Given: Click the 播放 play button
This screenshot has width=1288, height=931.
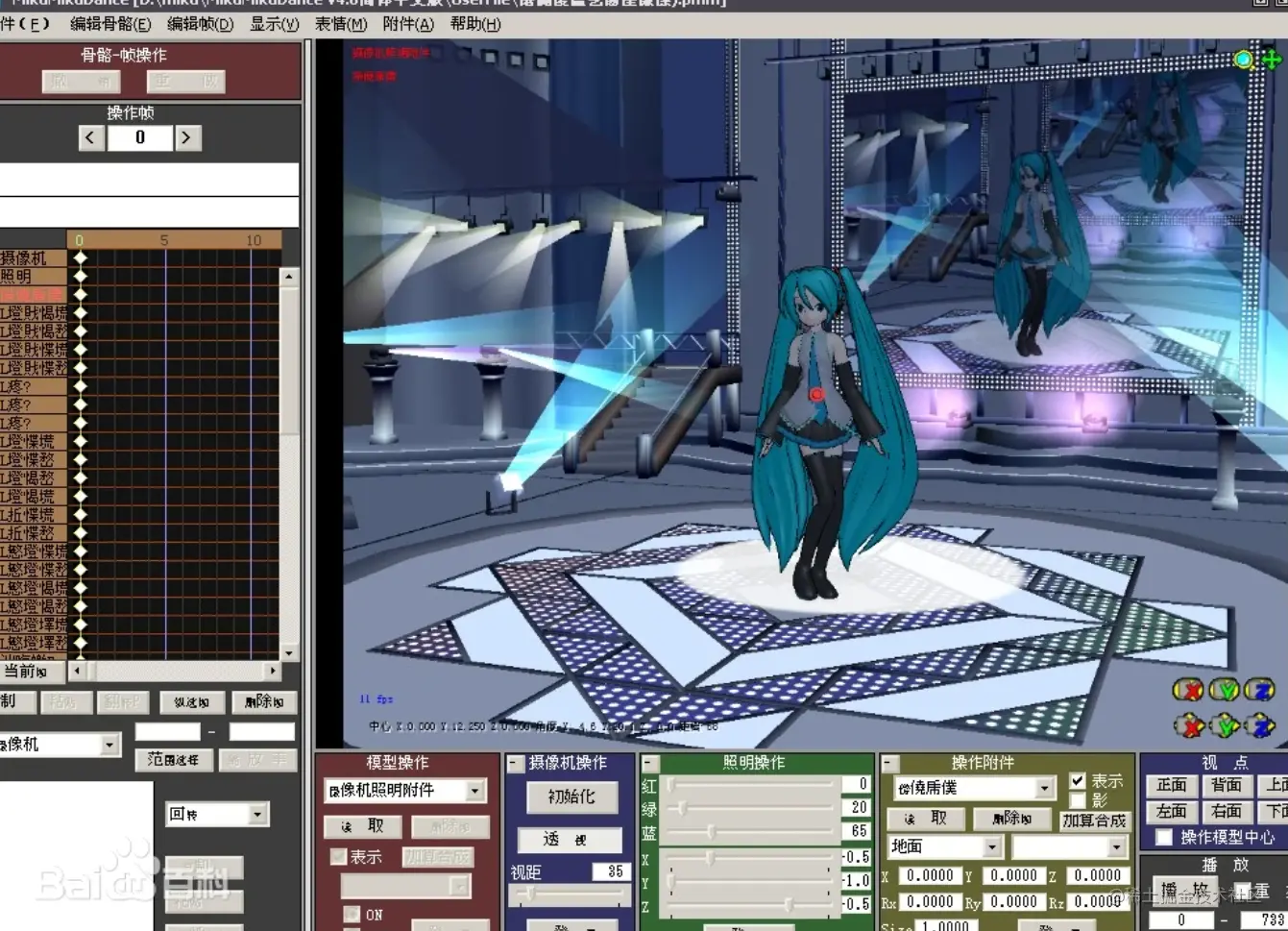Looking at the screenshot, I should click(x=1185, y=890).
